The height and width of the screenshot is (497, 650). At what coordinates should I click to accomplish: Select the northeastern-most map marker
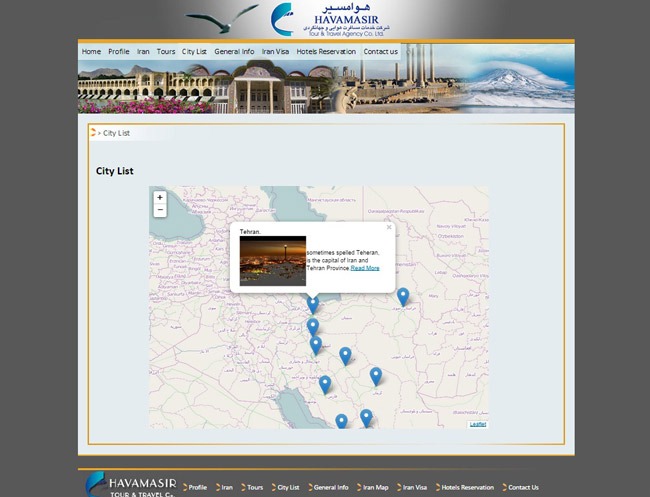click(x=403, y=296)
